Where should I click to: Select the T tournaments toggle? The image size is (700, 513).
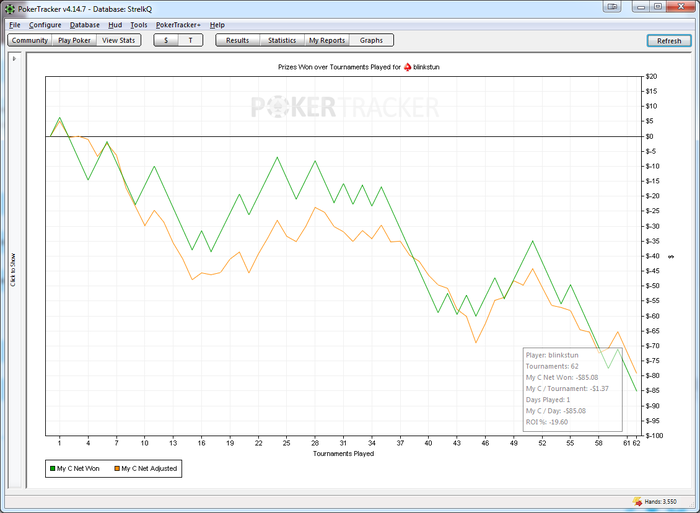(191, 40)
